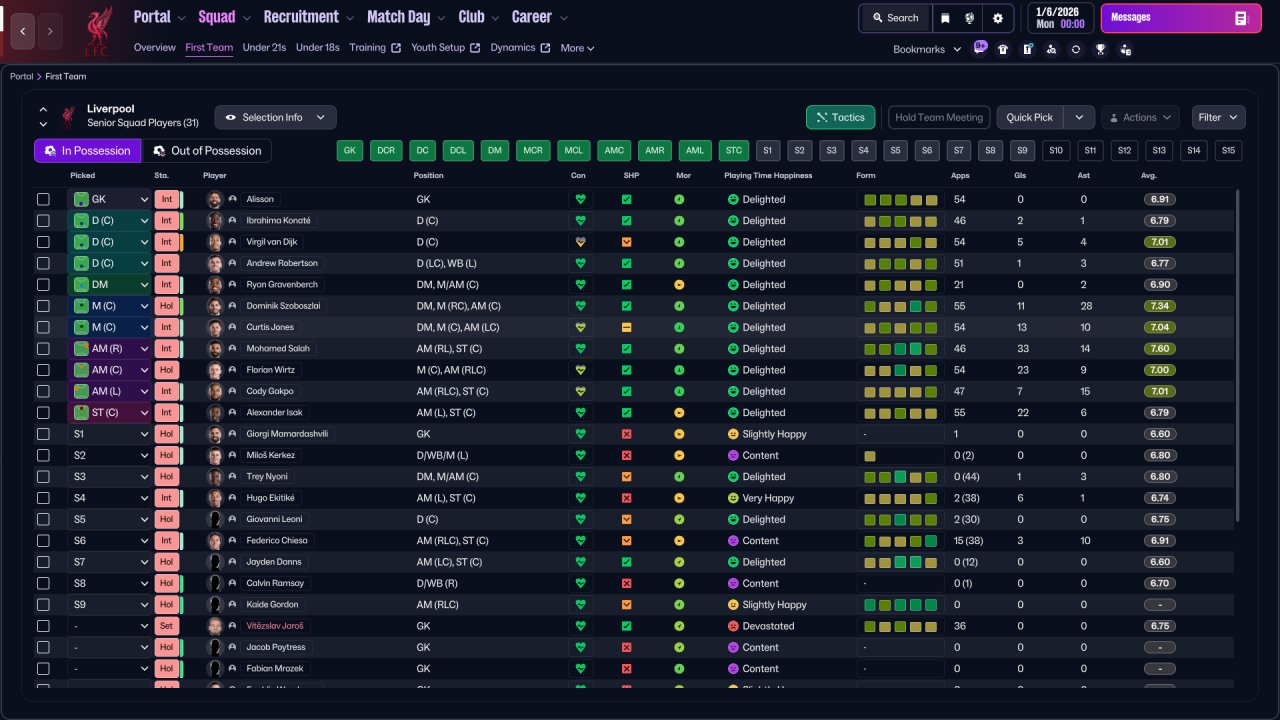Select Mohamed Salah's row checkbox
The height and width of the screenshot is (720, 1280).
pos(43,349)
